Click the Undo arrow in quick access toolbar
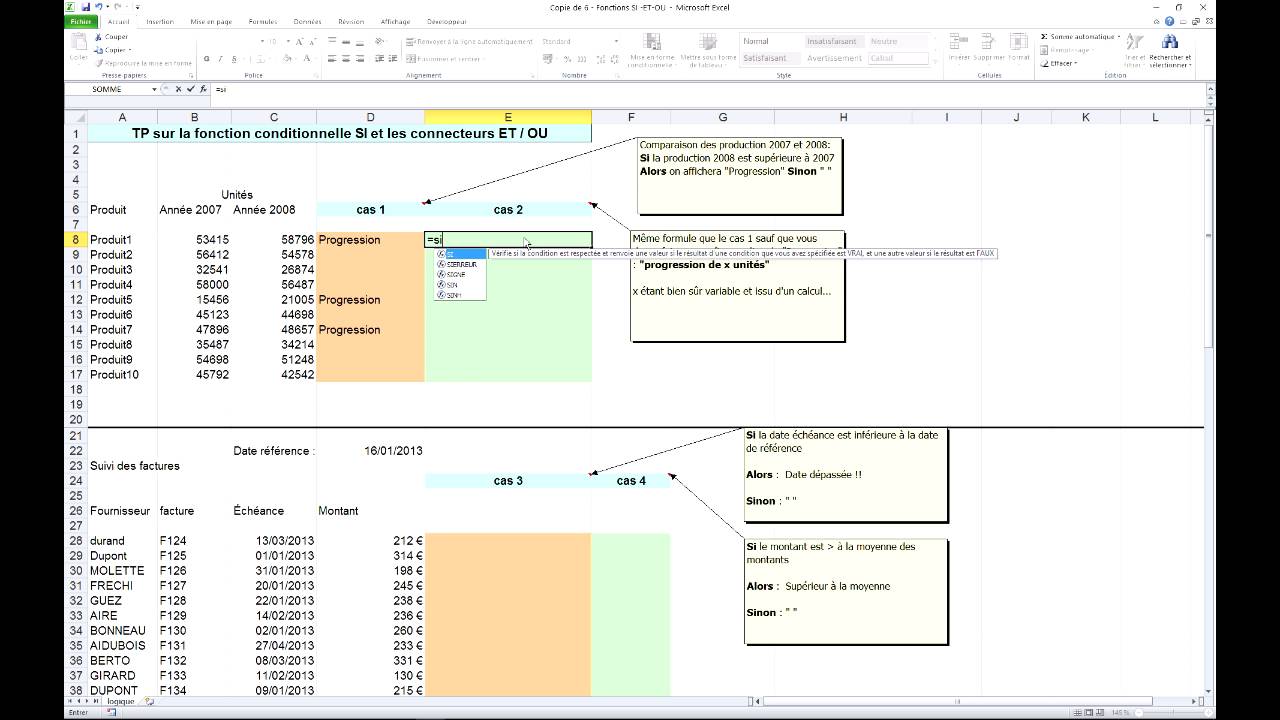This screenshot has width=1280, height=720. [101, 7]
